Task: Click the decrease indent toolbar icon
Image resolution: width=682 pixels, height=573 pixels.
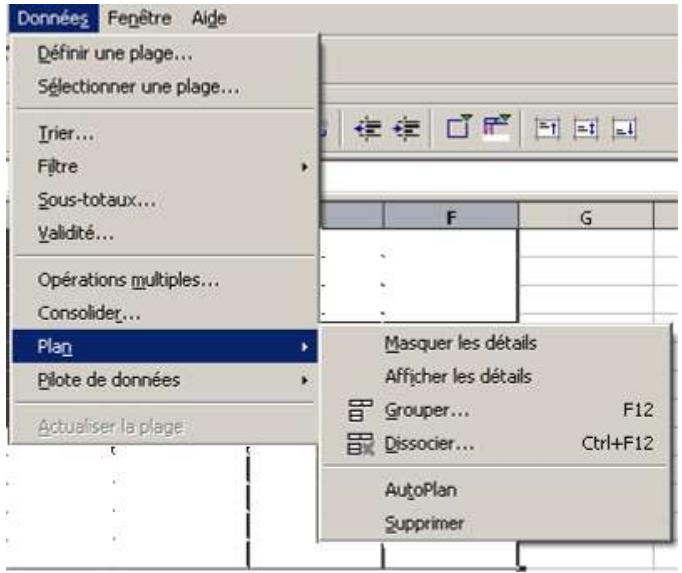Action: point(368,129)
